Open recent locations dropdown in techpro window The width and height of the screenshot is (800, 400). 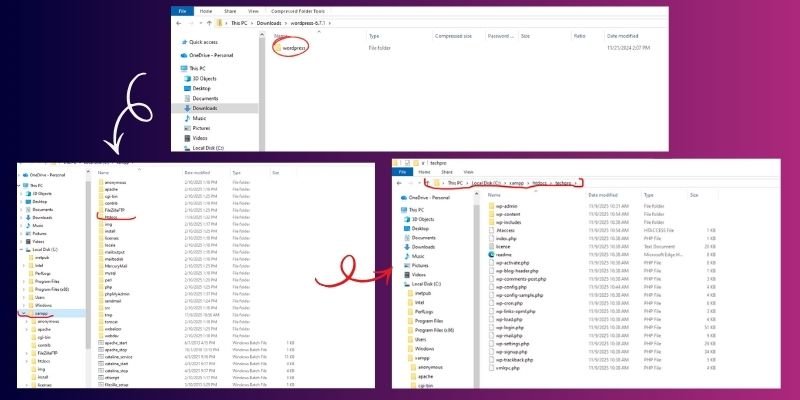(x=420, y=183)
